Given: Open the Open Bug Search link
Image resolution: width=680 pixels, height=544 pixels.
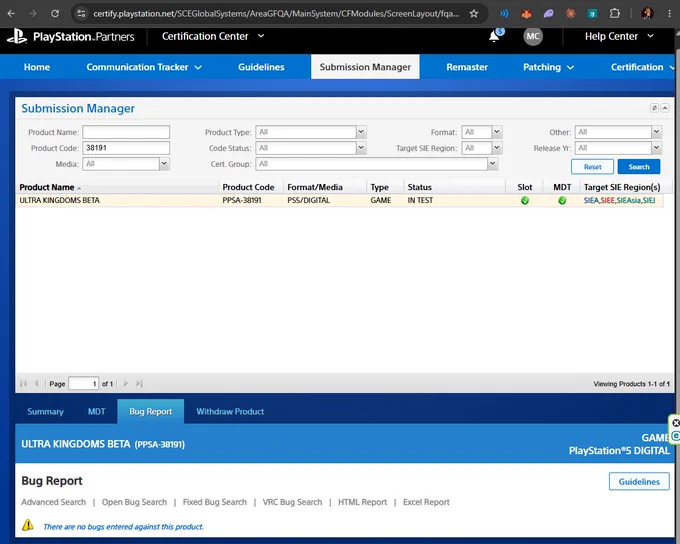Looking at the screenshot, I should coord(134,502).
